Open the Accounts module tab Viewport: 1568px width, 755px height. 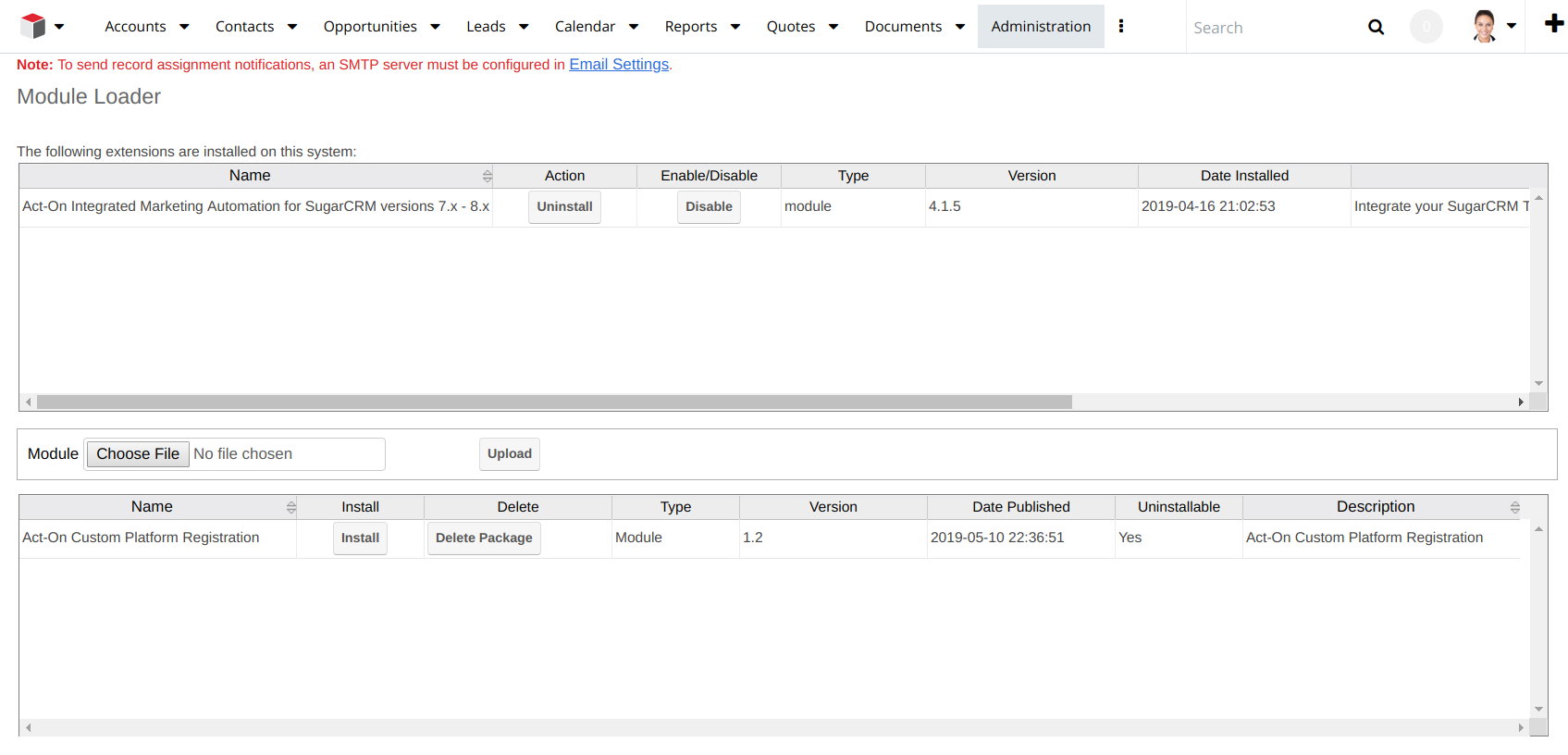point(135,27)
